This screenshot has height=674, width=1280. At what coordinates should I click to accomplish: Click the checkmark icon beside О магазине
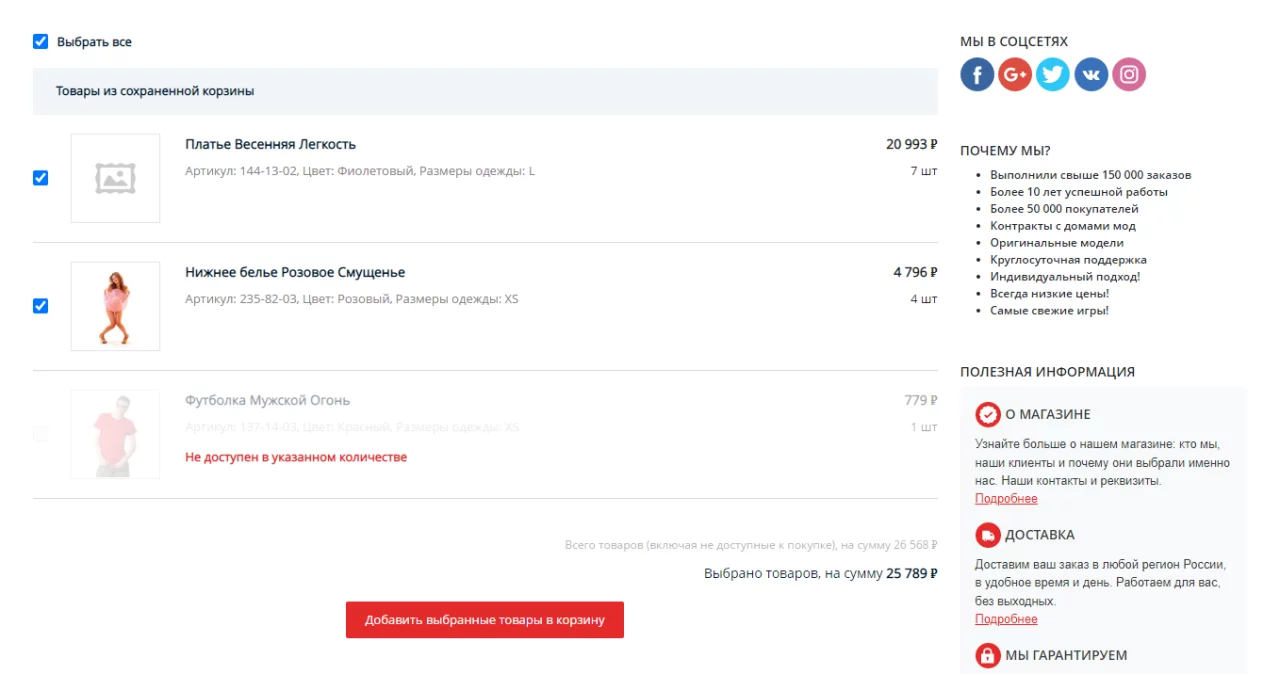[988, 414]
